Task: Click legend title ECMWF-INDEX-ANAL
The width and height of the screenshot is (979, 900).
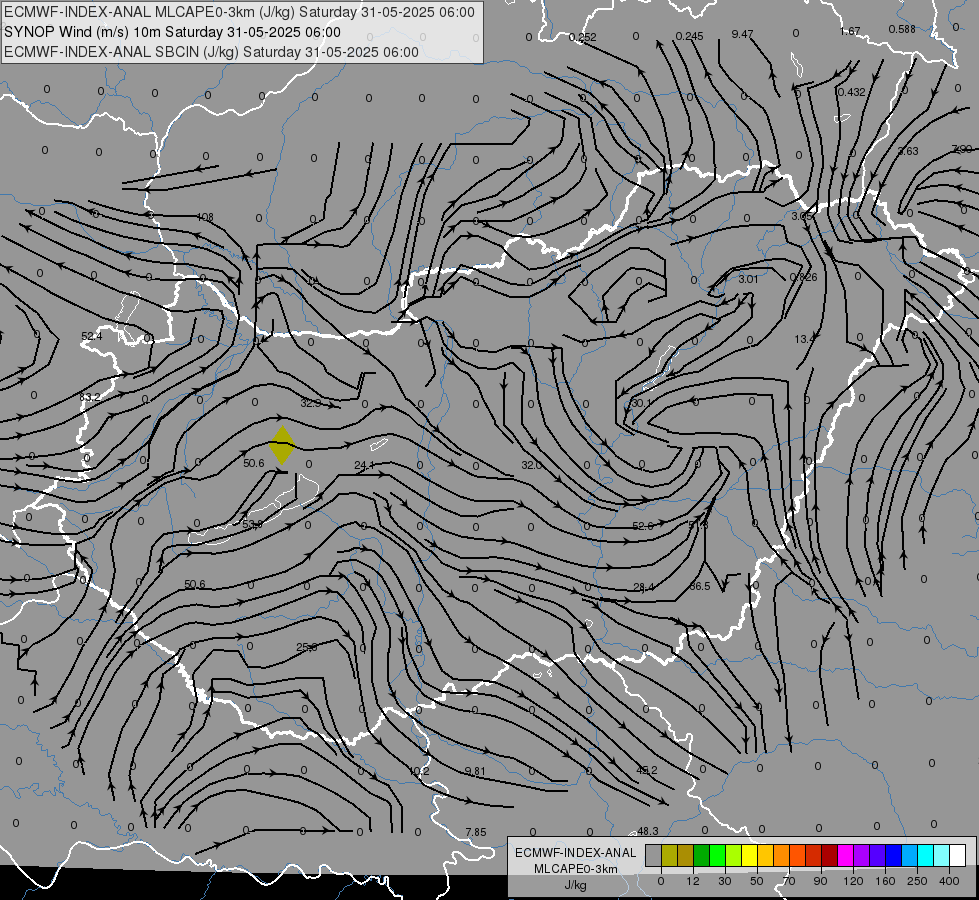Action: point(576,853)
